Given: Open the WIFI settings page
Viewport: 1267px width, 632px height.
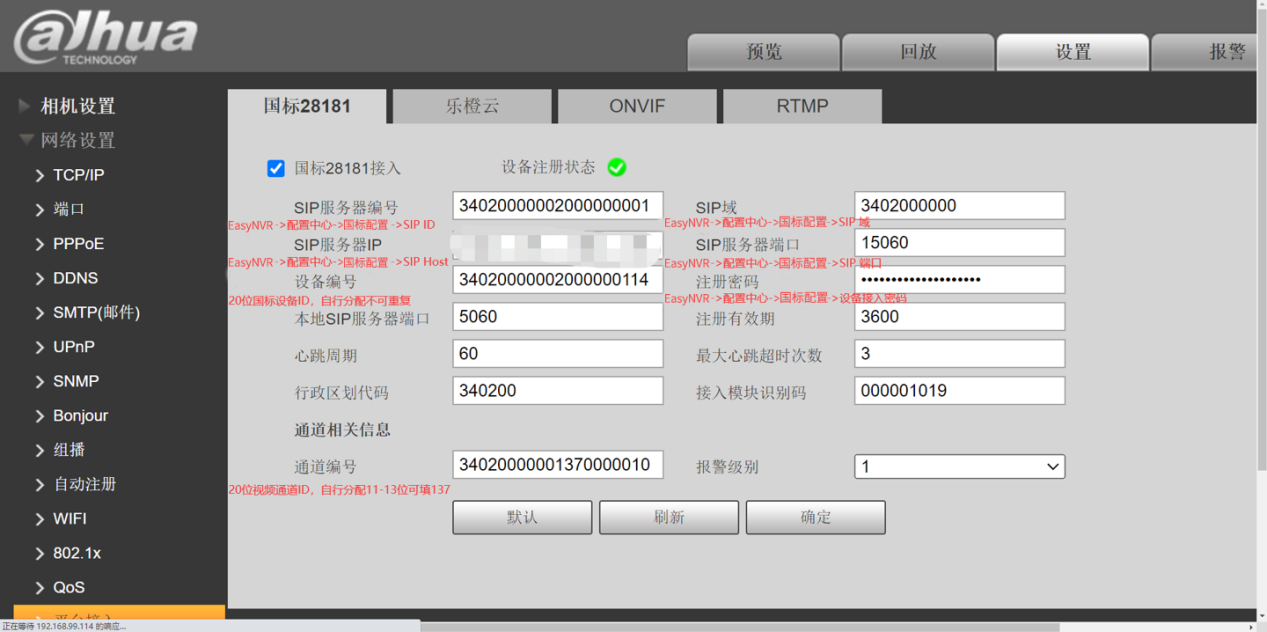Looking at the screenshot, I should click(68, 519).
